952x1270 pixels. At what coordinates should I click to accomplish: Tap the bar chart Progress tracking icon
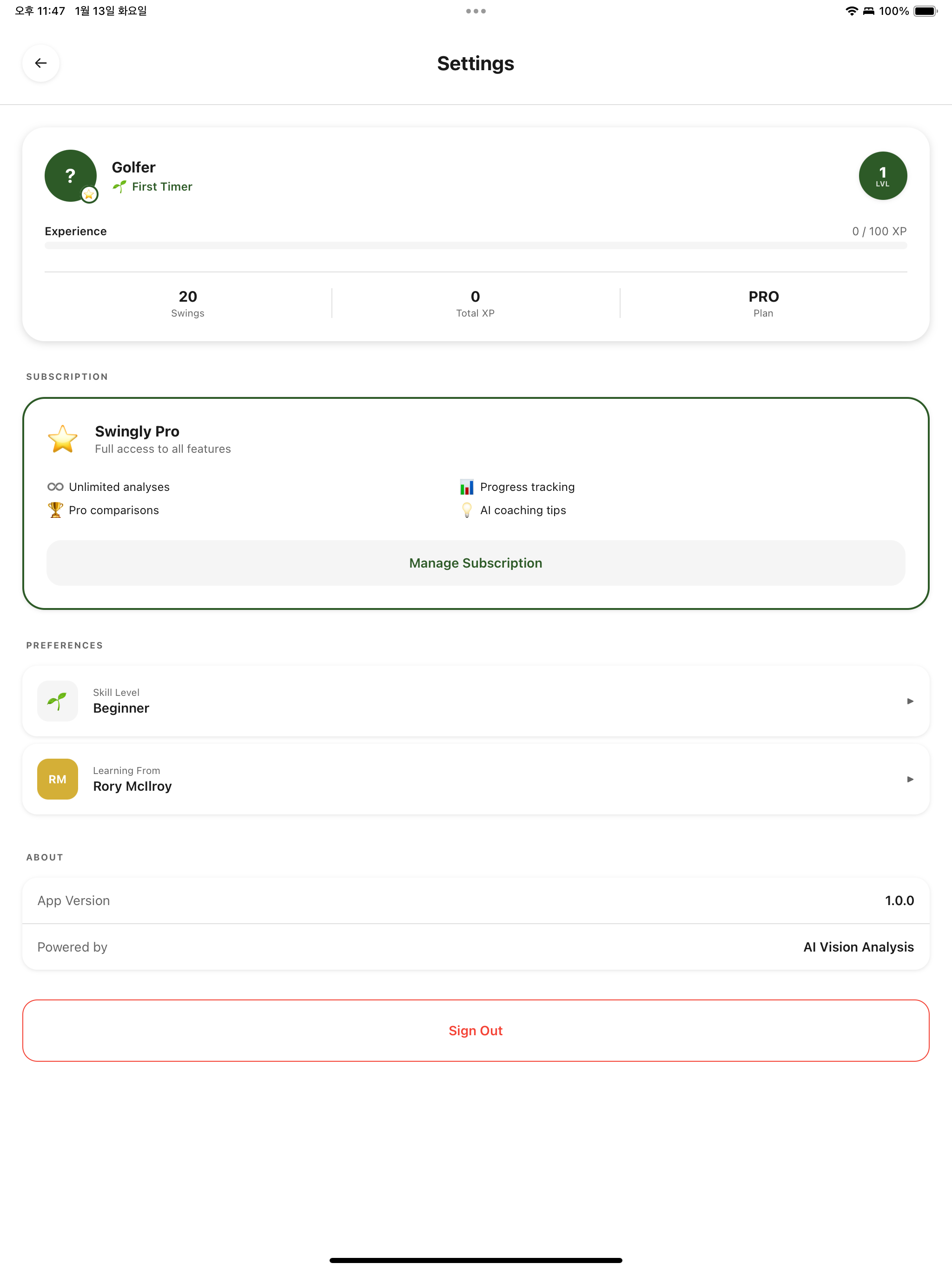[x=467, y=487]
